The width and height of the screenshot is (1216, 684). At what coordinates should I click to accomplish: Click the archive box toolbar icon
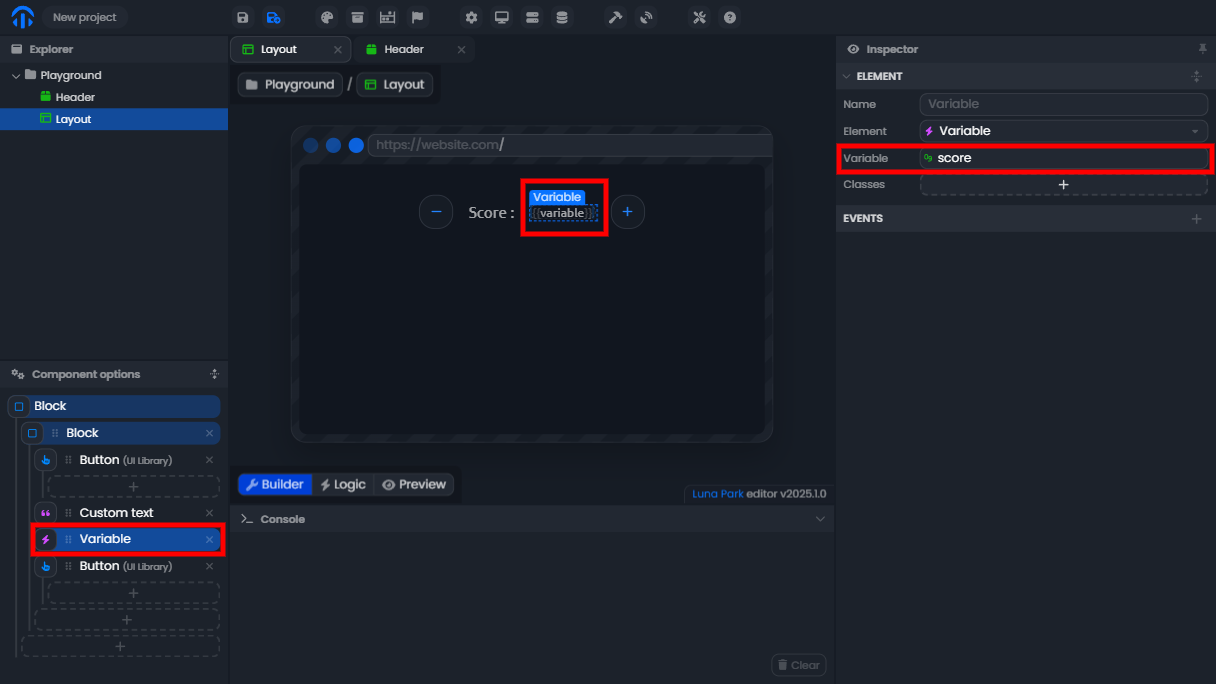point(356,18)
